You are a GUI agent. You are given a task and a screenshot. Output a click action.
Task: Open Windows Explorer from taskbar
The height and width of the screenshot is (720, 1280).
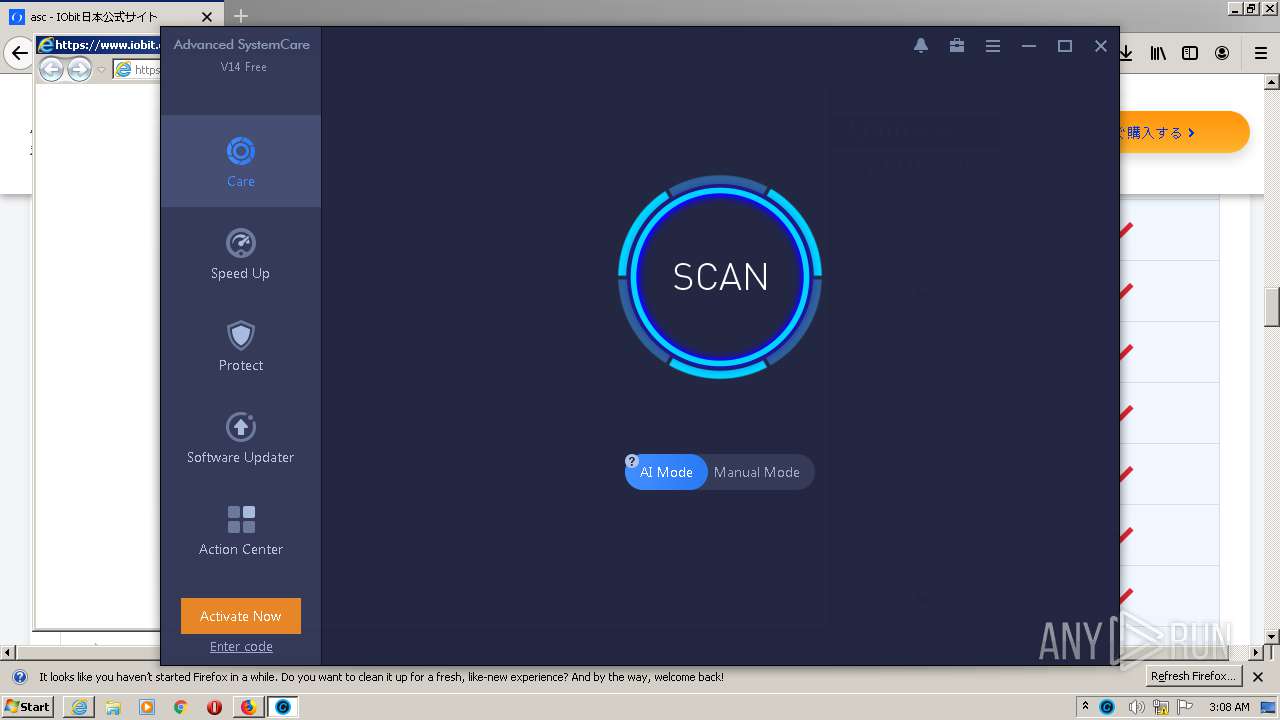(x=113, y=707)
